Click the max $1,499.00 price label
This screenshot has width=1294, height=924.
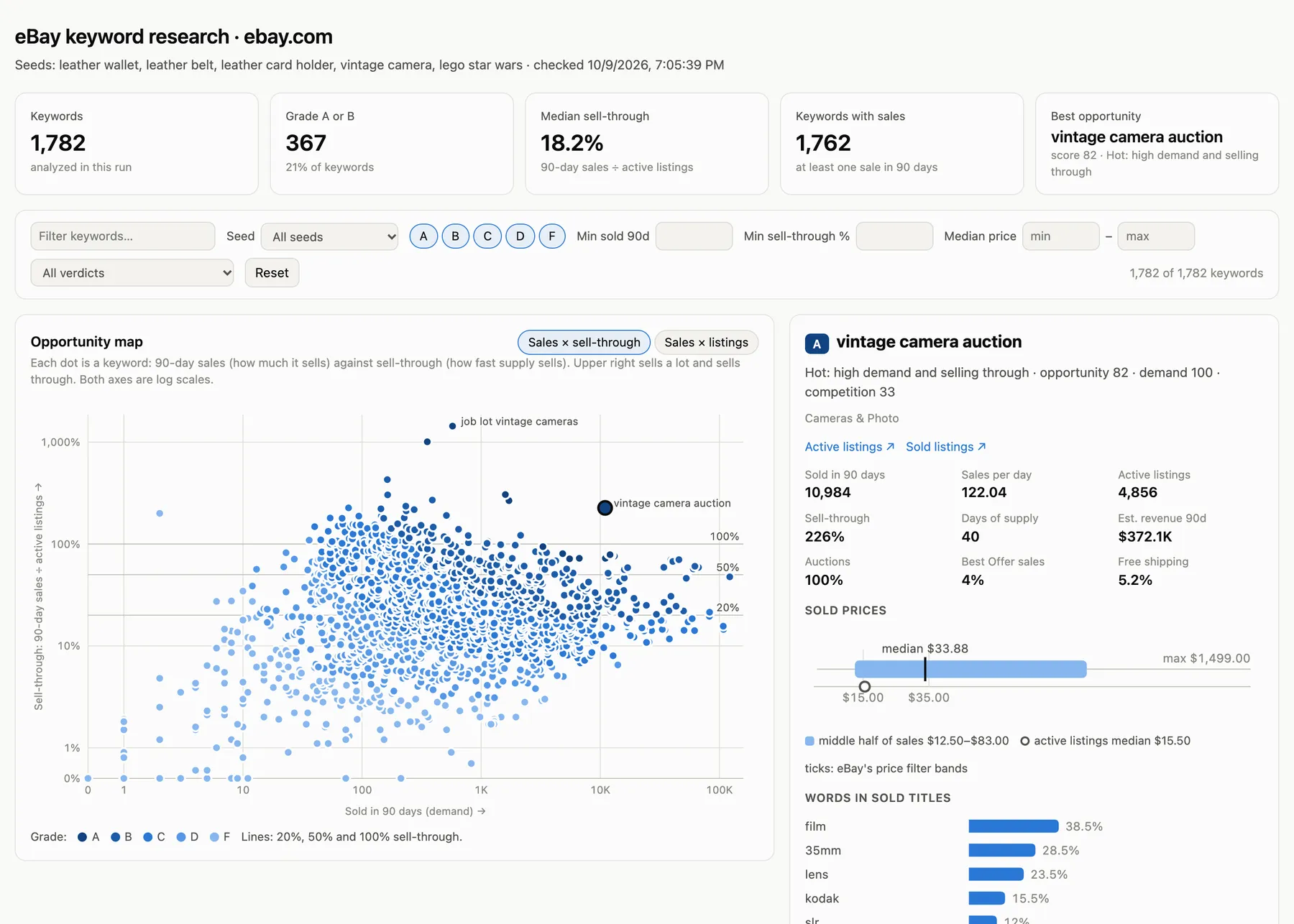(x=1206, y=658)
